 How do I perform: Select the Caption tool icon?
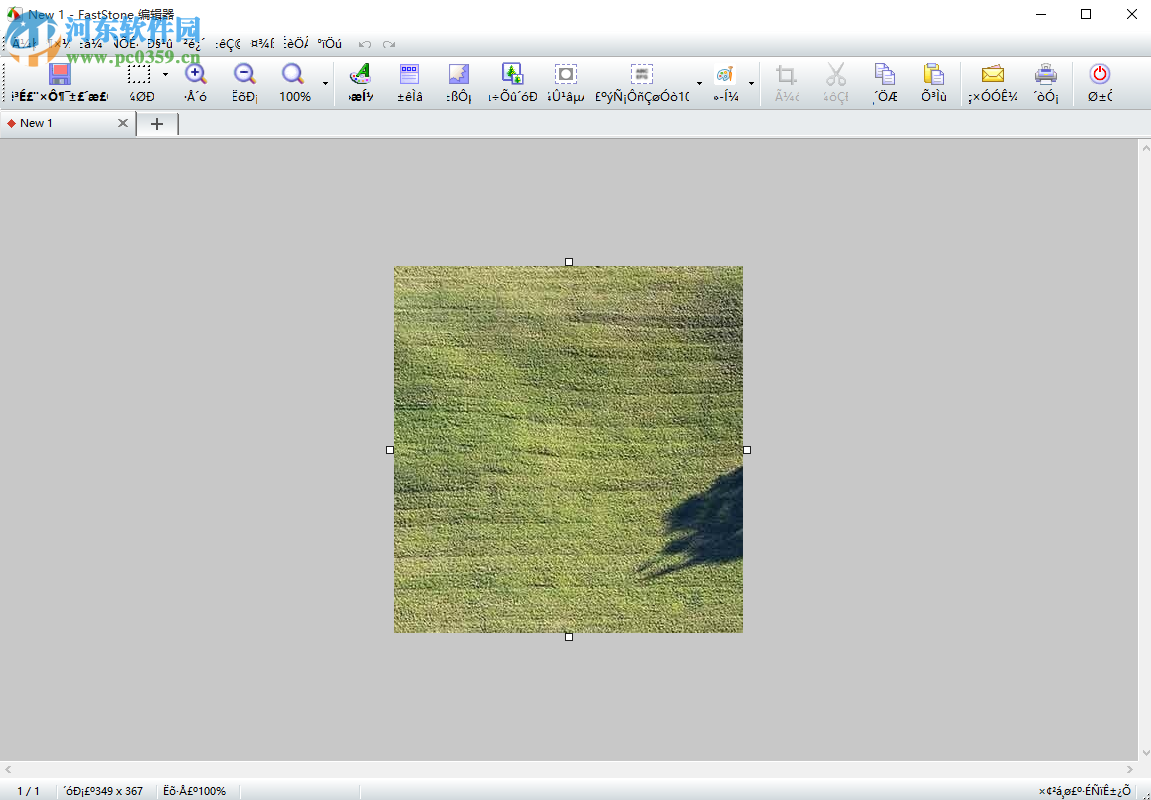point(409,75)
